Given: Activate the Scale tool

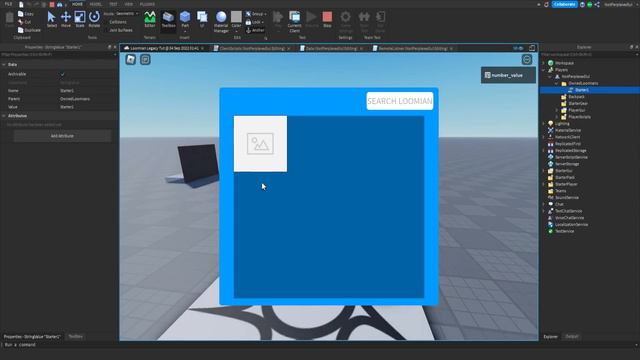Looking at the screenshot, I should click(x=80, y=19).
